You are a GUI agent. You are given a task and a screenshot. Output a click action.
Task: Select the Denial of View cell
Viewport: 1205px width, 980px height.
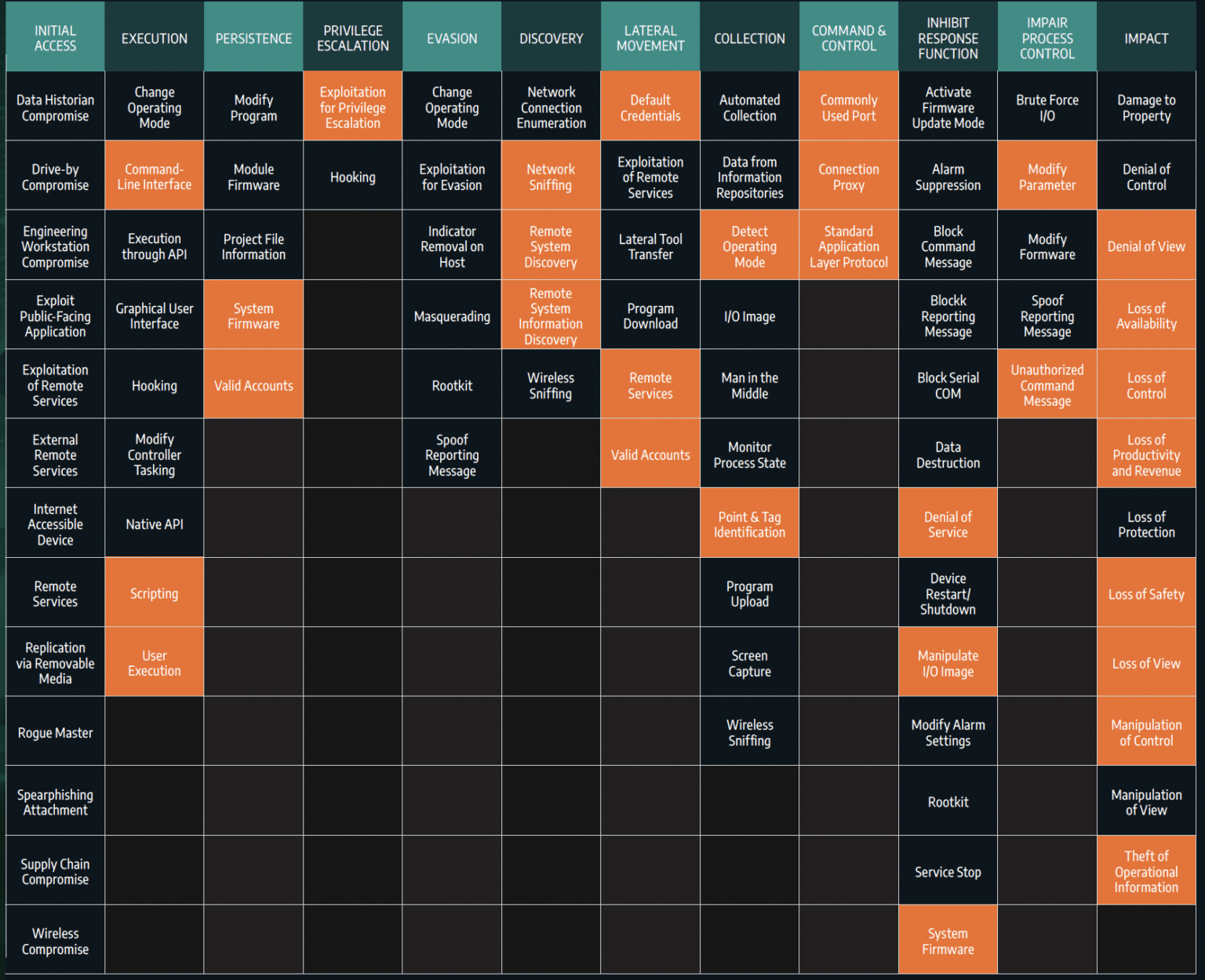[x=1146, y=246]
